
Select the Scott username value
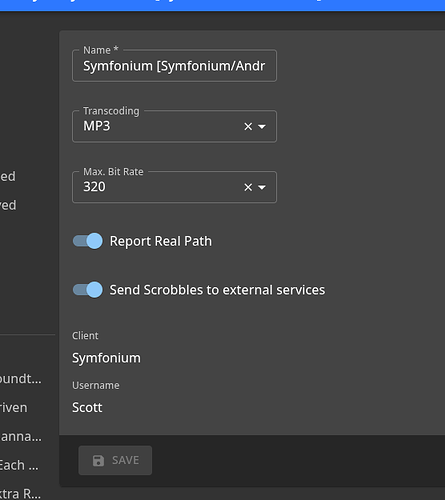87,407
